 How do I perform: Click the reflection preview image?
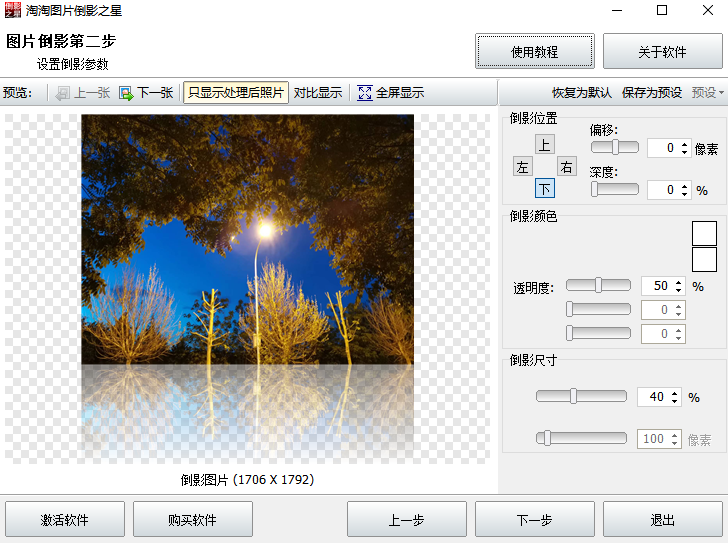point(247,289)
